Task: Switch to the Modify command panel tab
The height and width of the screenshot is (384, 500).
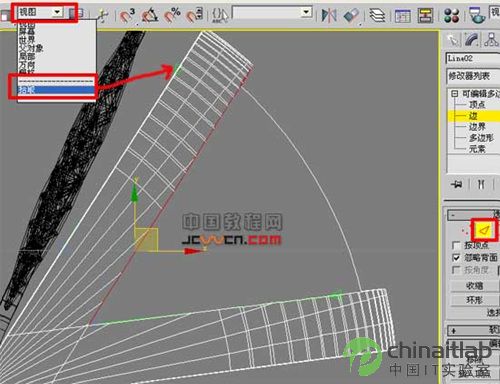Action: (x=472, y=40)
